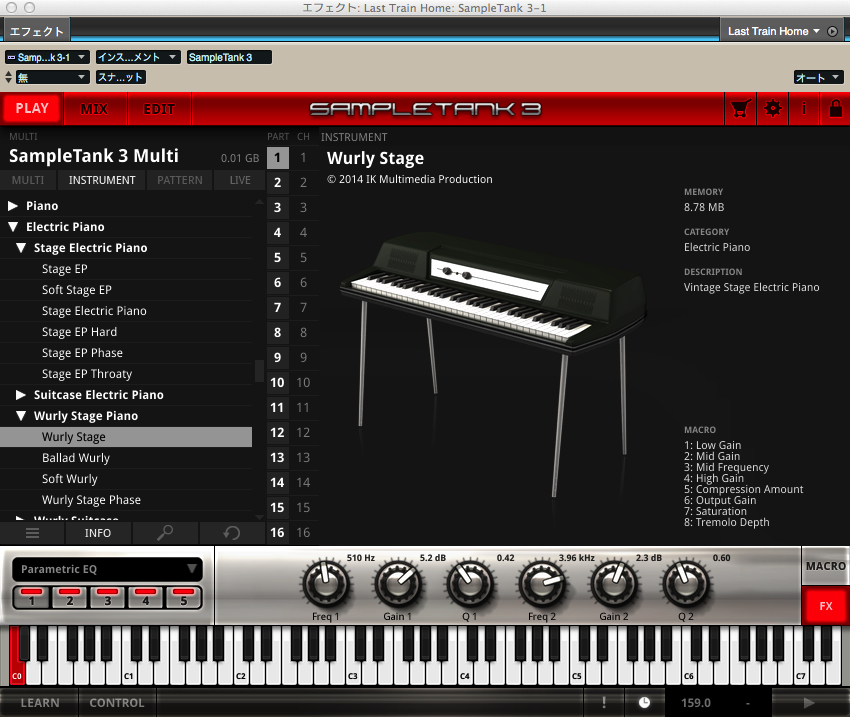Open the PATTERN browser tab
The height and width of the screenshot is (717, 850).
point(179,180)
